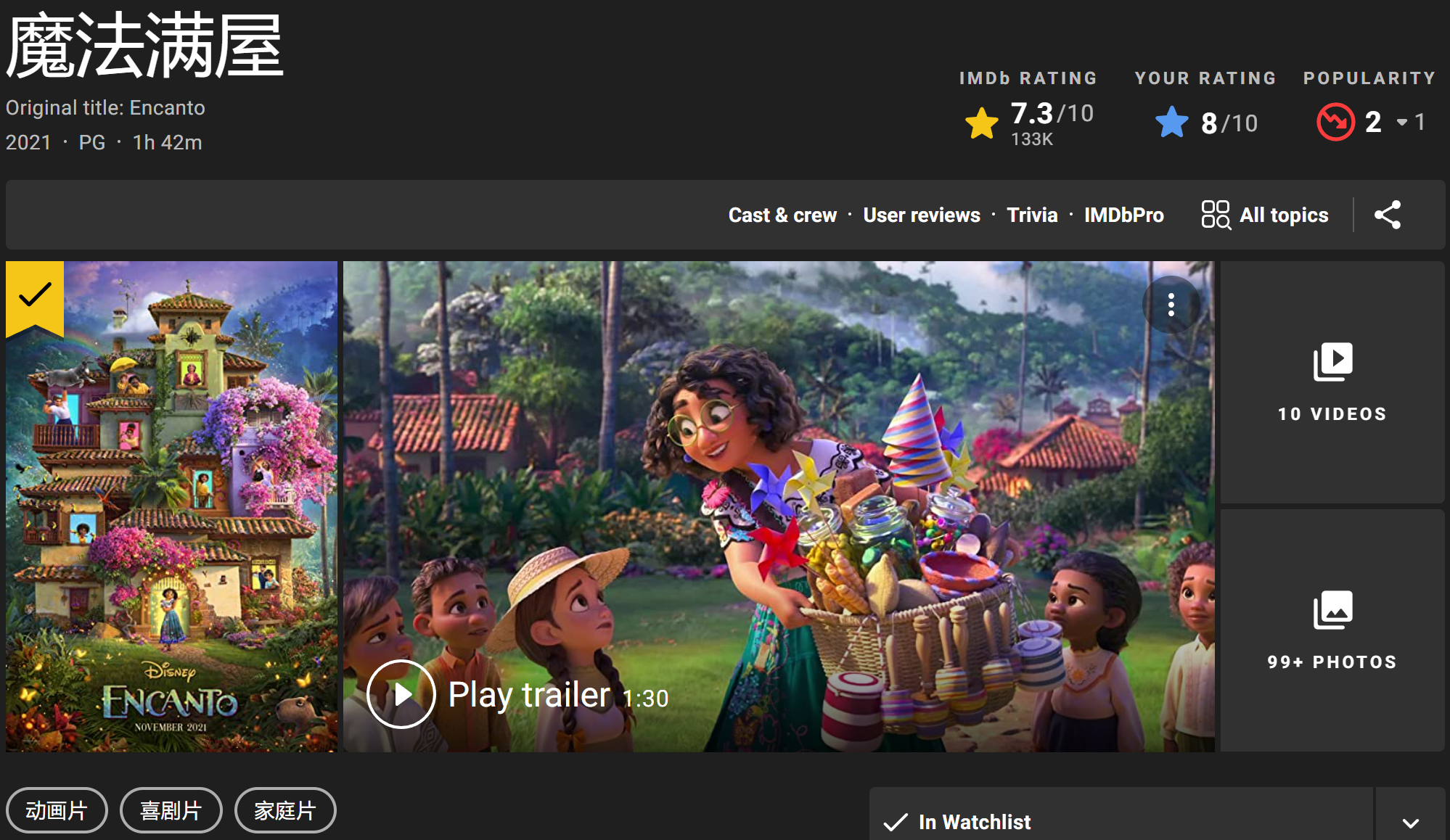Open the Cast & crew section
This screenshot has width=1450, height=840.
coord(782,215)
